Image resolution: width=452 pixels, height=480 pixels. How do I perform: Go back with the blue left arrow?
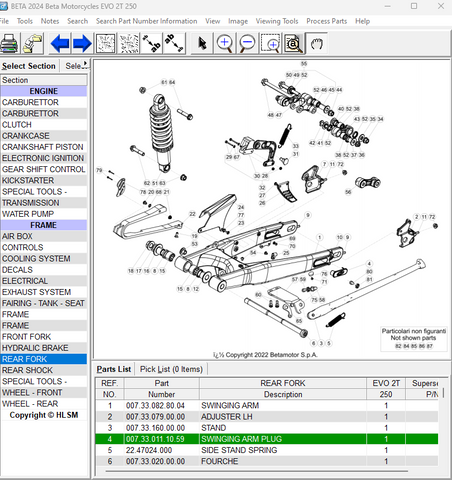click(x=60, y=43)
